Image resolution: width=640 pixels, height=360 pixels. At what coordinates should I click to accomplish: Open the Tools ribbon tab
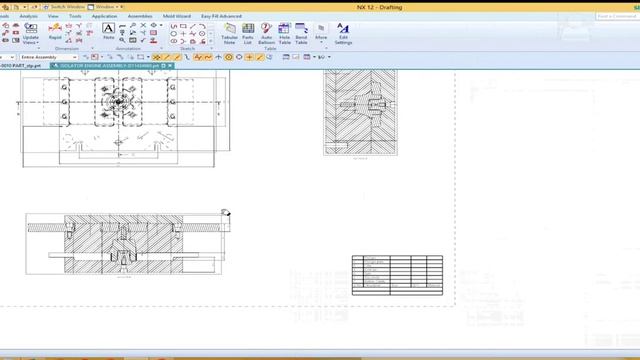point(75,16)
